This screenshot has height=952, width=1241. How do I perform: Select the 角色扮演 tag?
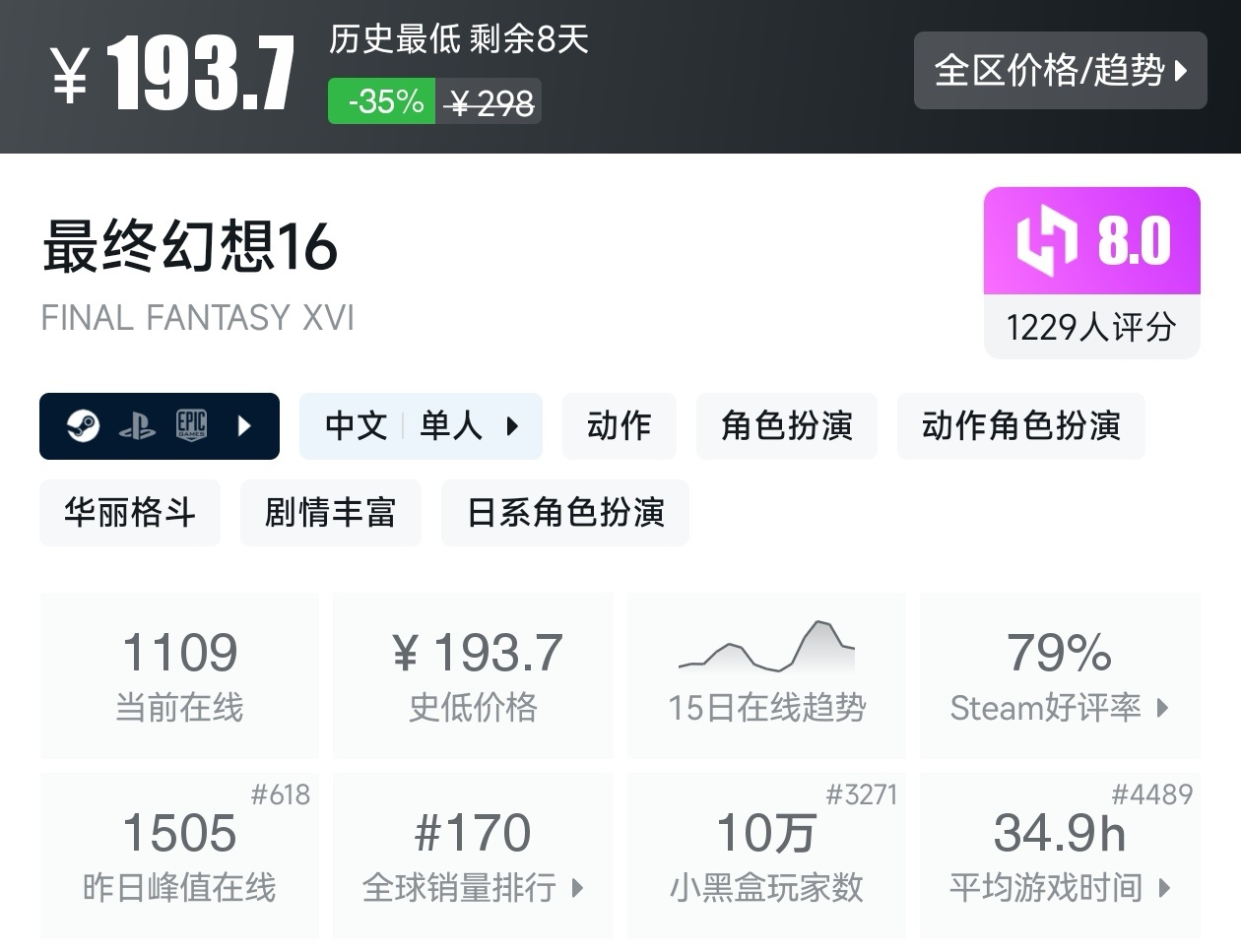point(786,426)
